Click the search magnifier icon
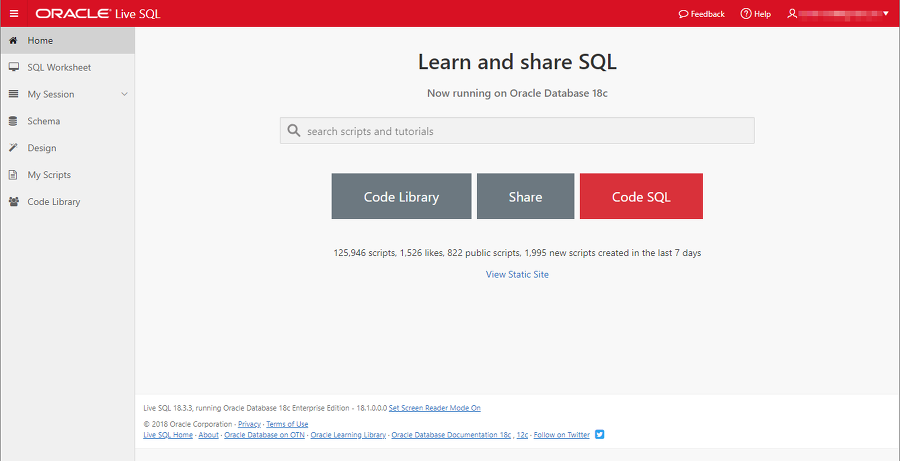The height and width of the screenshot is (461, 900). [x=294, y=131]
